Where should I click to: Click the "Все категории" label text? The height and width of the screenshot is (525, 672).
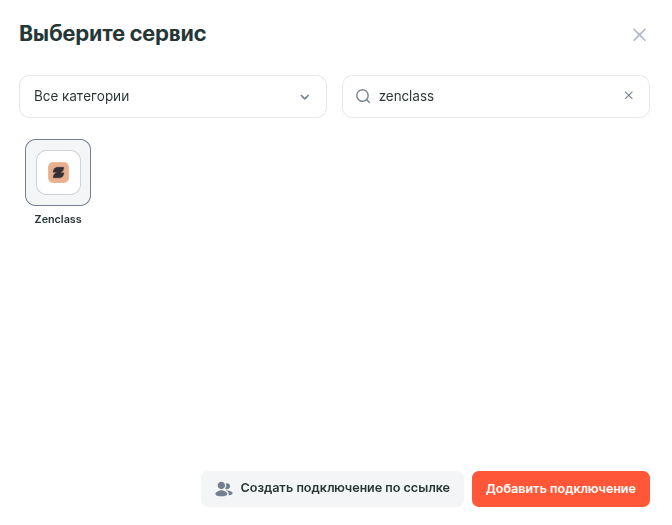(82, 97)
